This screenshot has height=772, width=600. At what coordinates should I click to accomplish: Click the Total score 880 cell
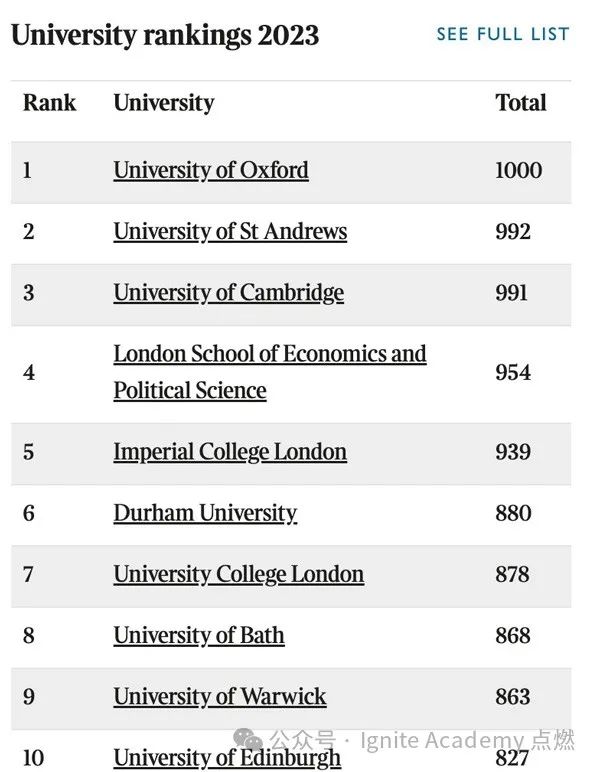point(513,514)
